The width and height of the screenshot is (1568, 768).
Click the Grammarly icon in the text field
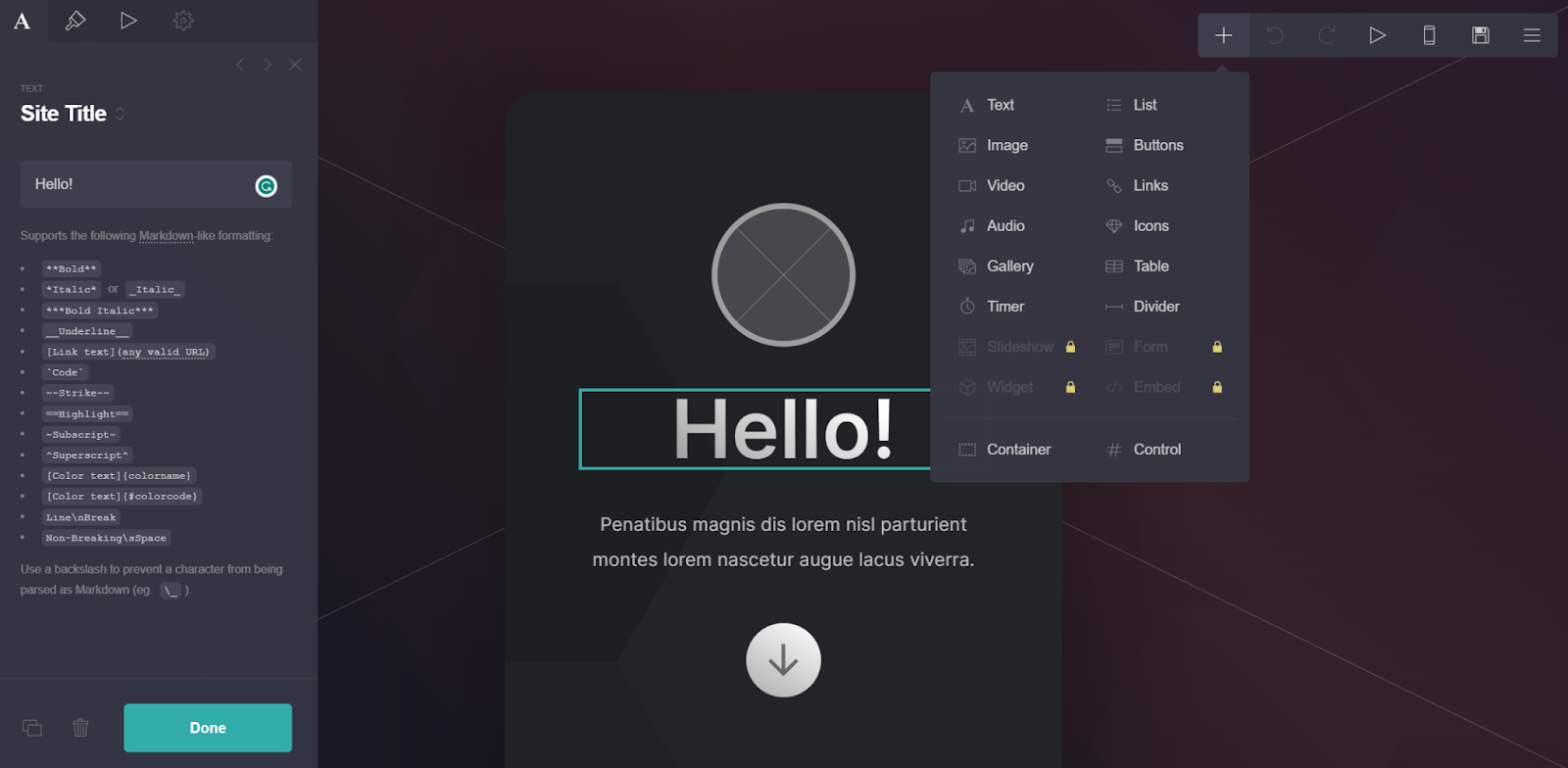click(x=267, y=186)
